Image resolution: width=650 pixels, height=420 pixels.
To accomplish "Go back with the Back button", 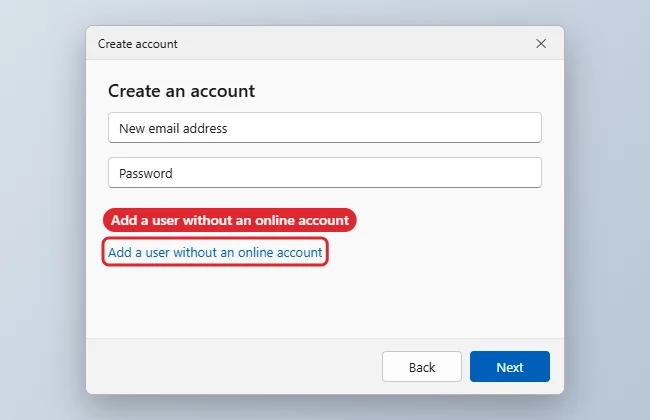I will [422, 367].
